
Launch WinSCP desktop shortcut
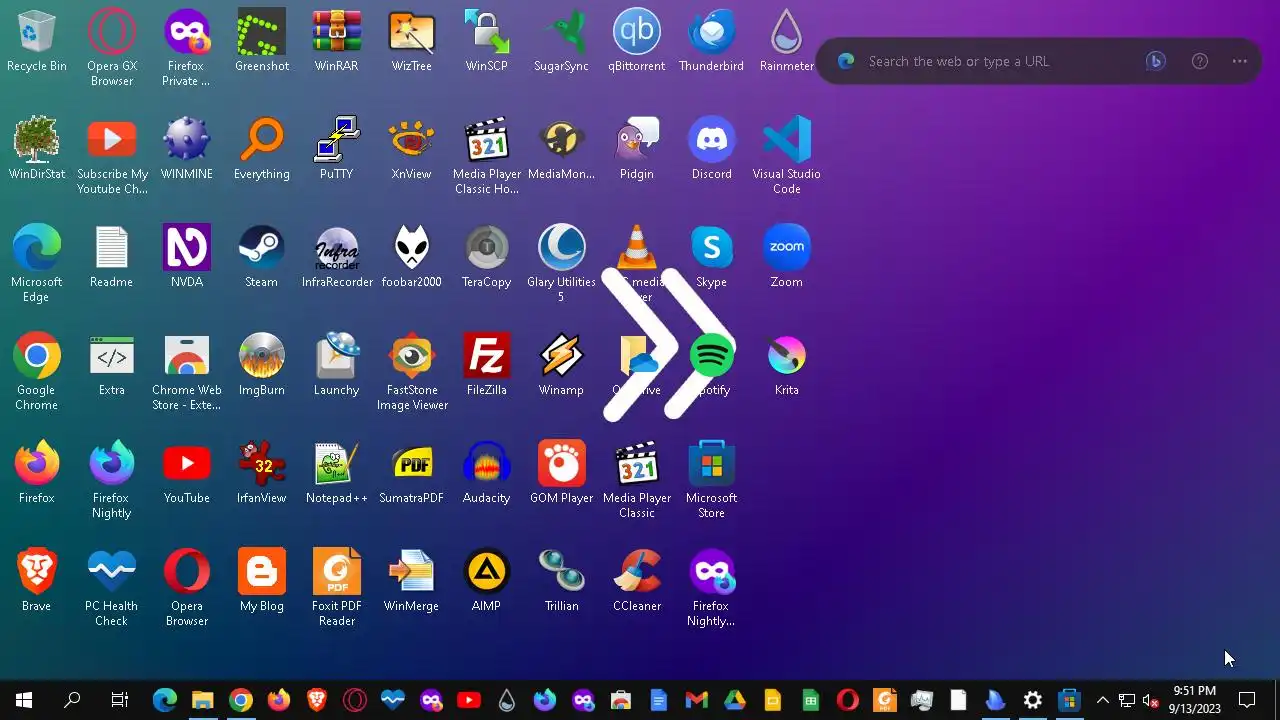tap(486, 42)
